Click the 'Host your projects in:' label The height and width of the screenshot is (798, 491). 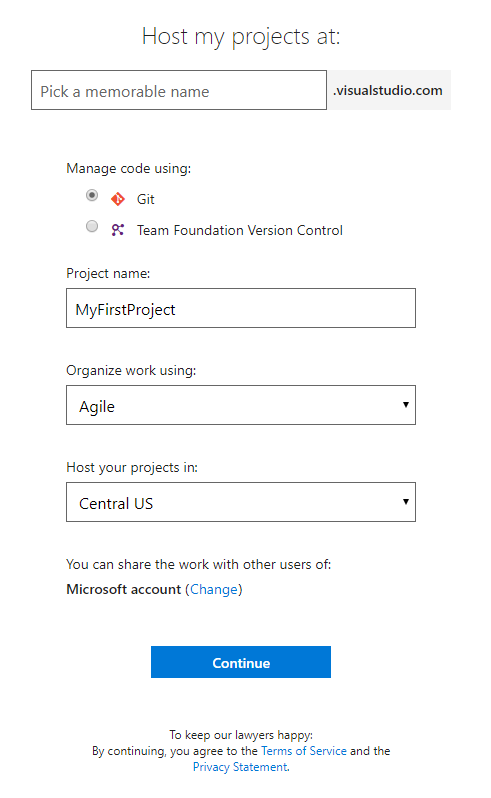tap(132, 467)
